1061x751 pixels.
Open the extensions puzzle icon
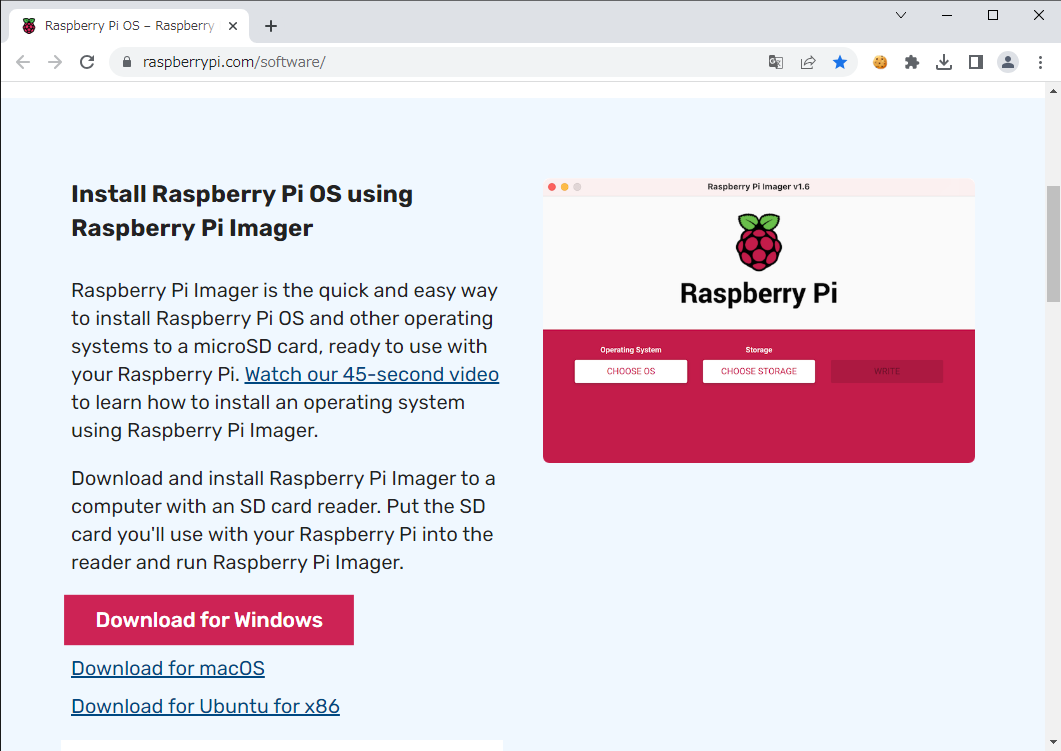(x=911, y=62)
